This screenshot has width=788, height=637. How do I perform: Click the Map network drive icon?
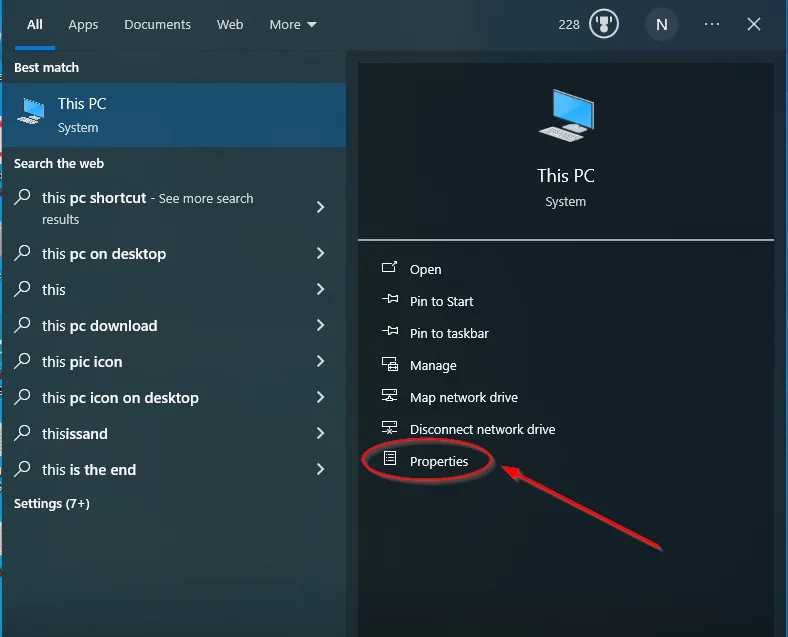point(390,397)
